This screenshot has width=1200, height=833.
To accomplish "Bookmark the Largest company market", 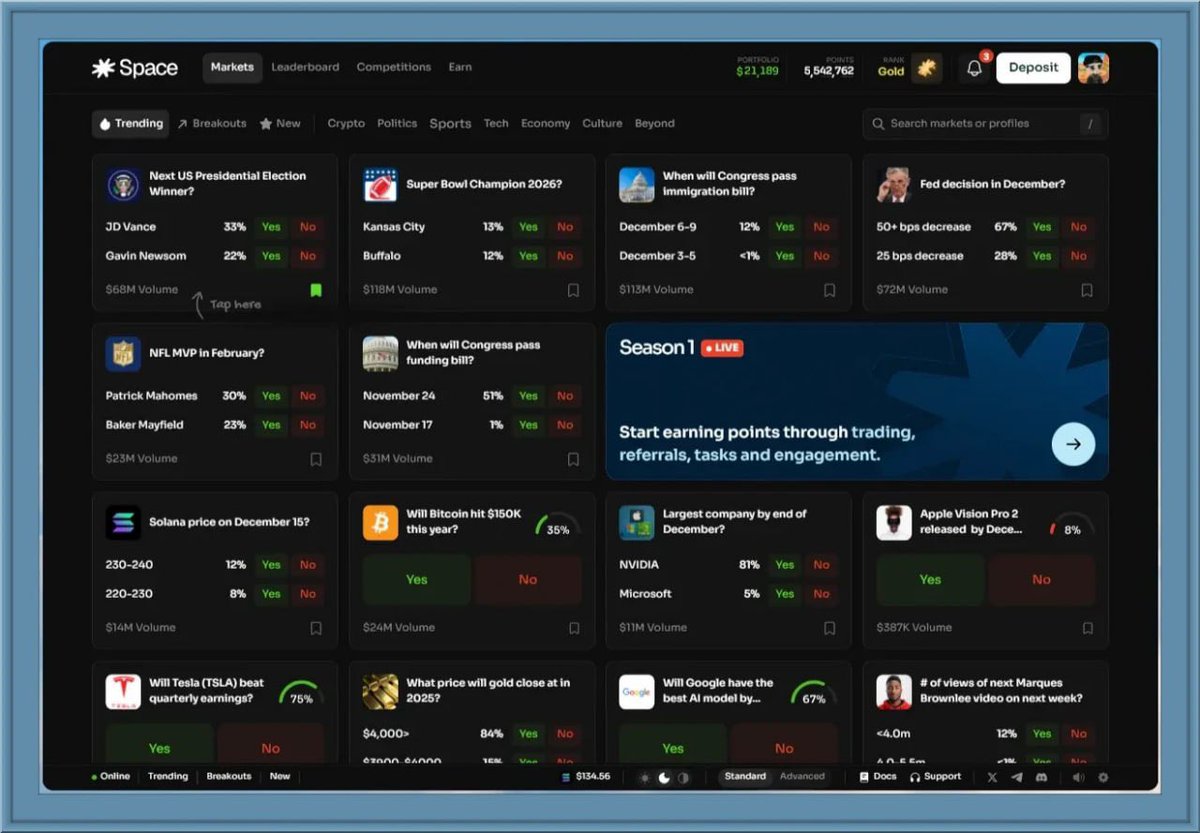I will coord(829,628).
